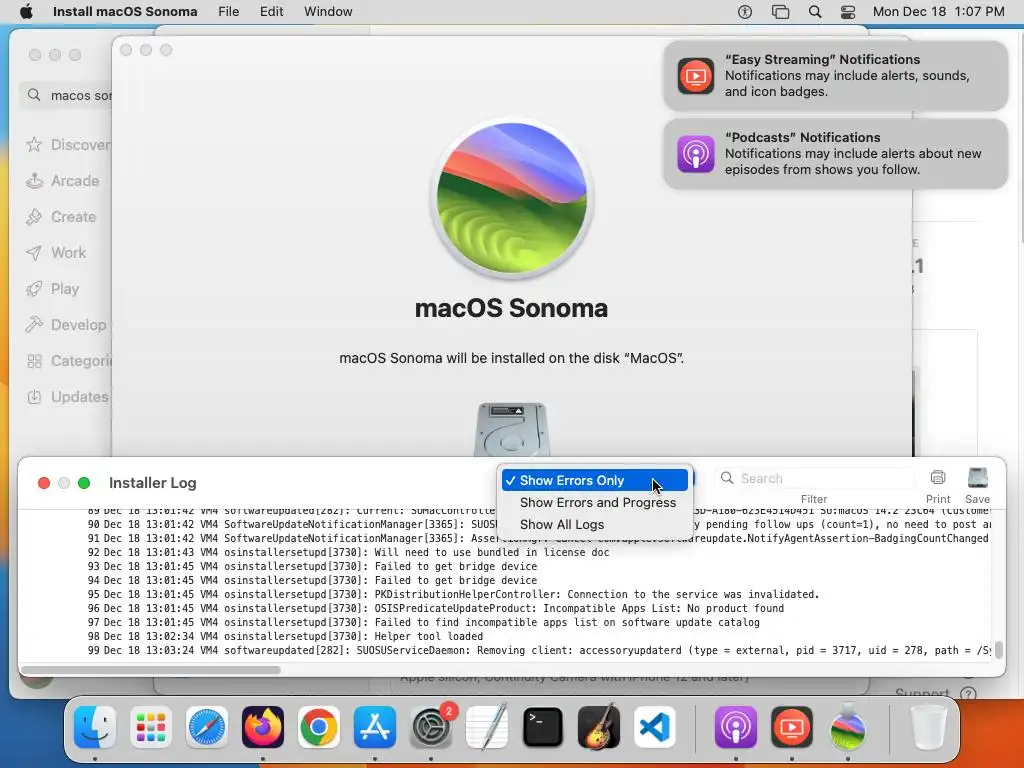Open the Trash in the Dock
Screen dimensions: 1024x768
click(929, 727)
